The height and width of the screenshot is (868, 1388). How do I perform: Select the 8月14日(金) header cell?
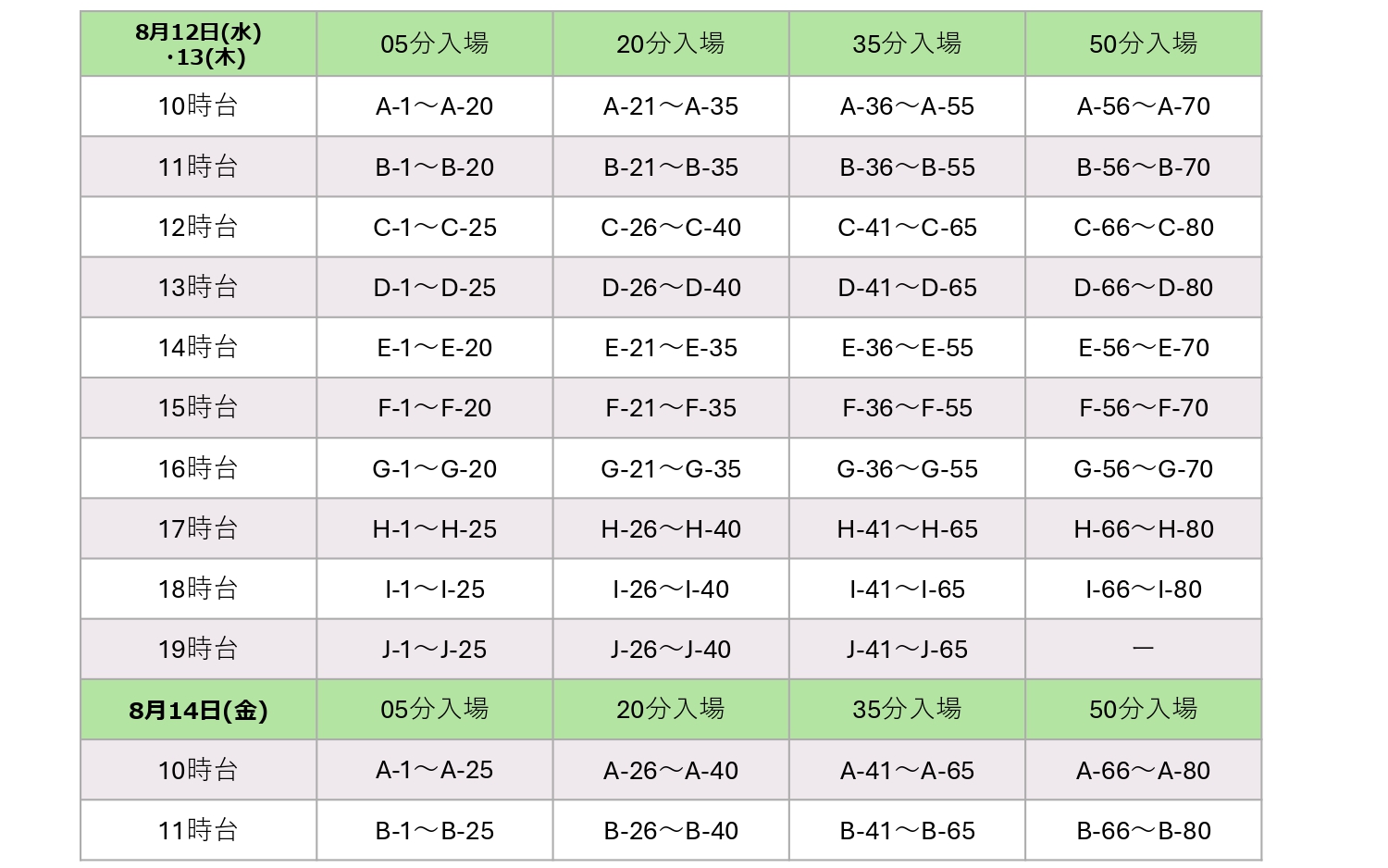click(x=198, y=710)
